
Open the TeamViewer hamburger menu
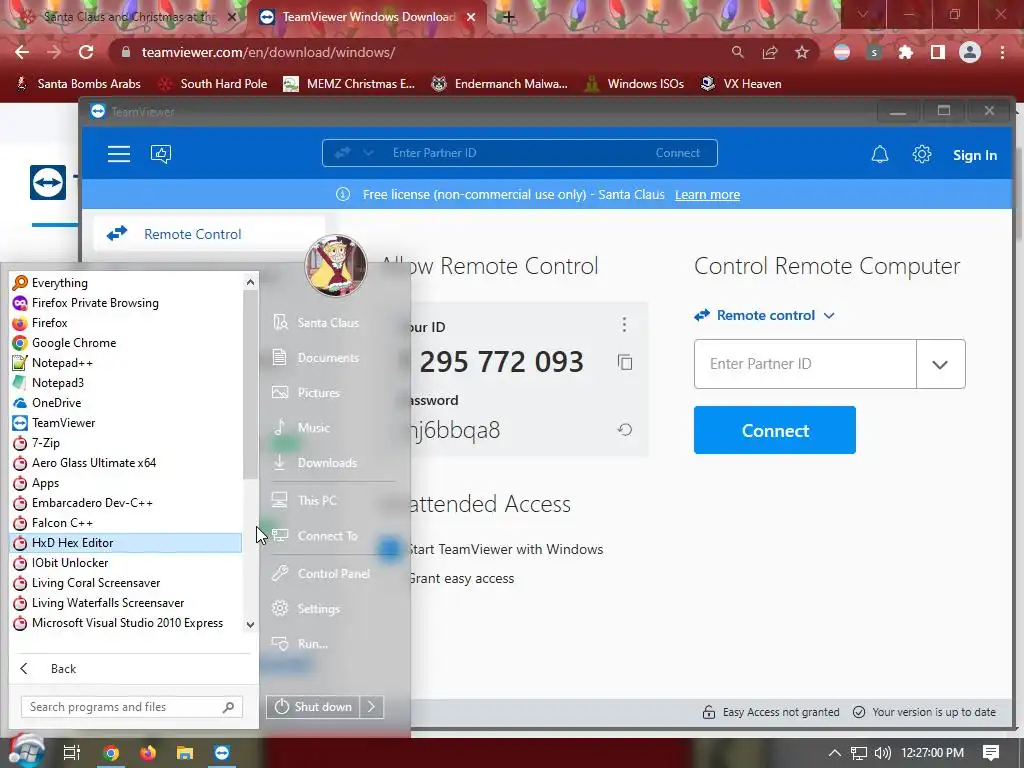(119, 154)
